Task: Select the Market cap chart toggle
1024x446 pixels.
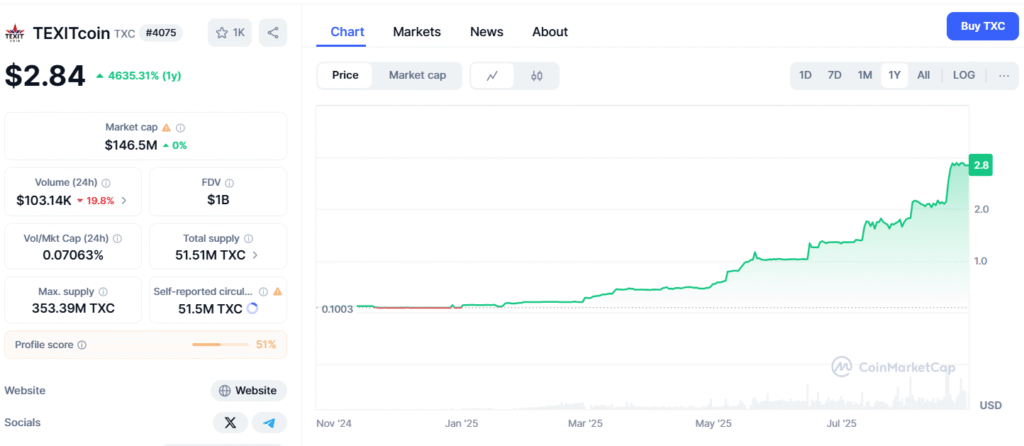Action: pyautogui.click(x=417, y=75)
